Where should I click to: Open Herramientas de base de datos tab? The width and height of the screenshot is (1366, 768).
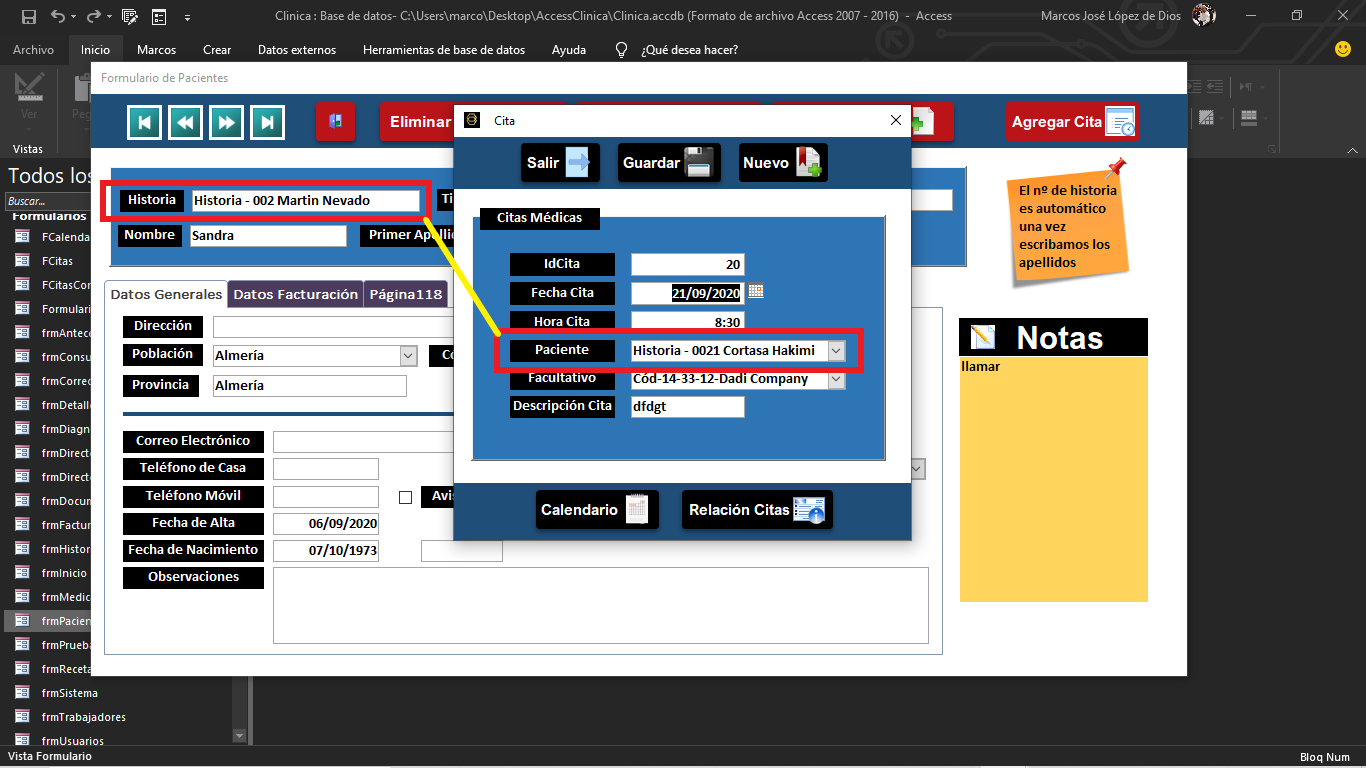pyautogui.click(x=444, y=49)
